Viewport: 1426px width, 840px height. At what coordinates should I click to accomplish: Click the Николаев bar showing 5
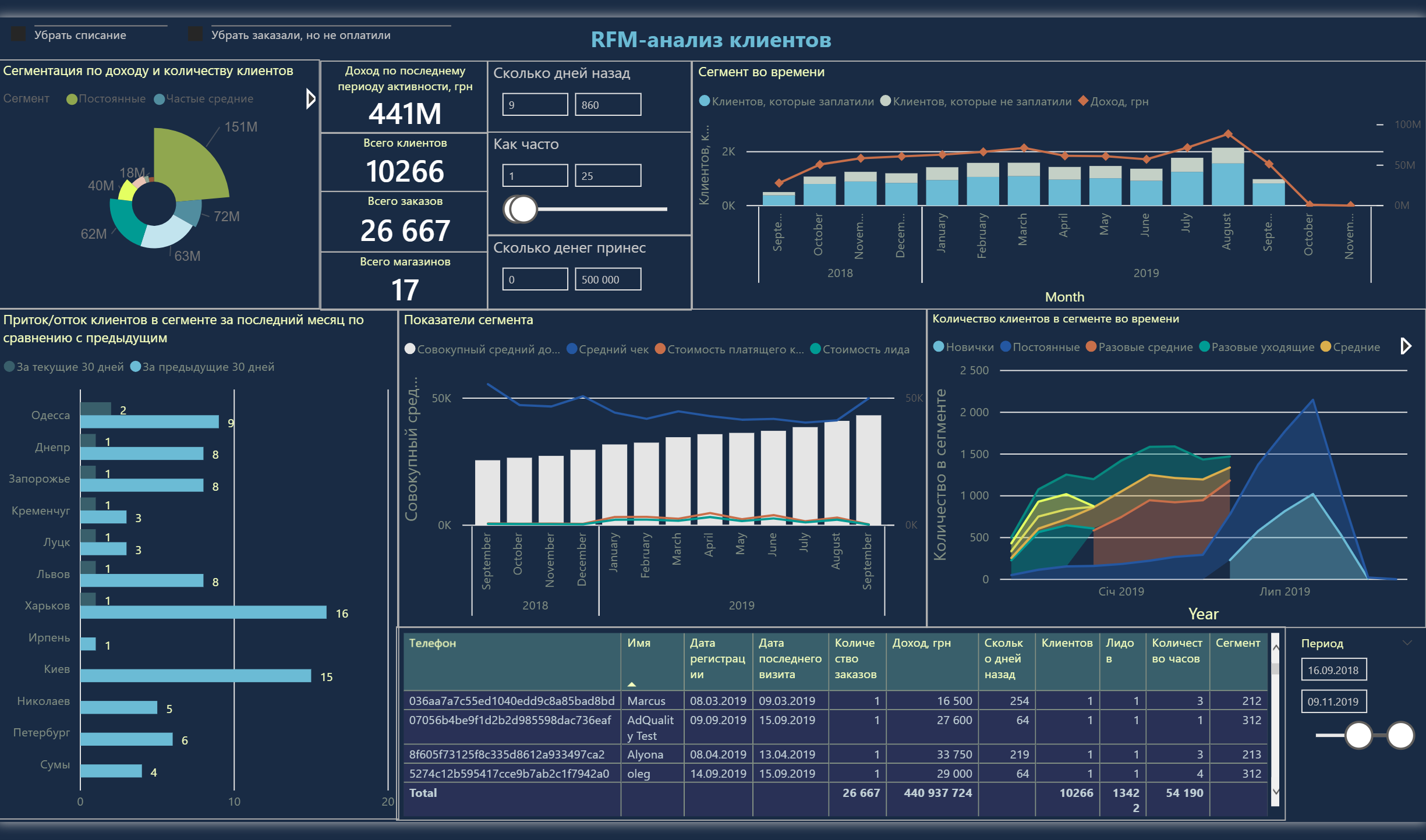(119, 708)
